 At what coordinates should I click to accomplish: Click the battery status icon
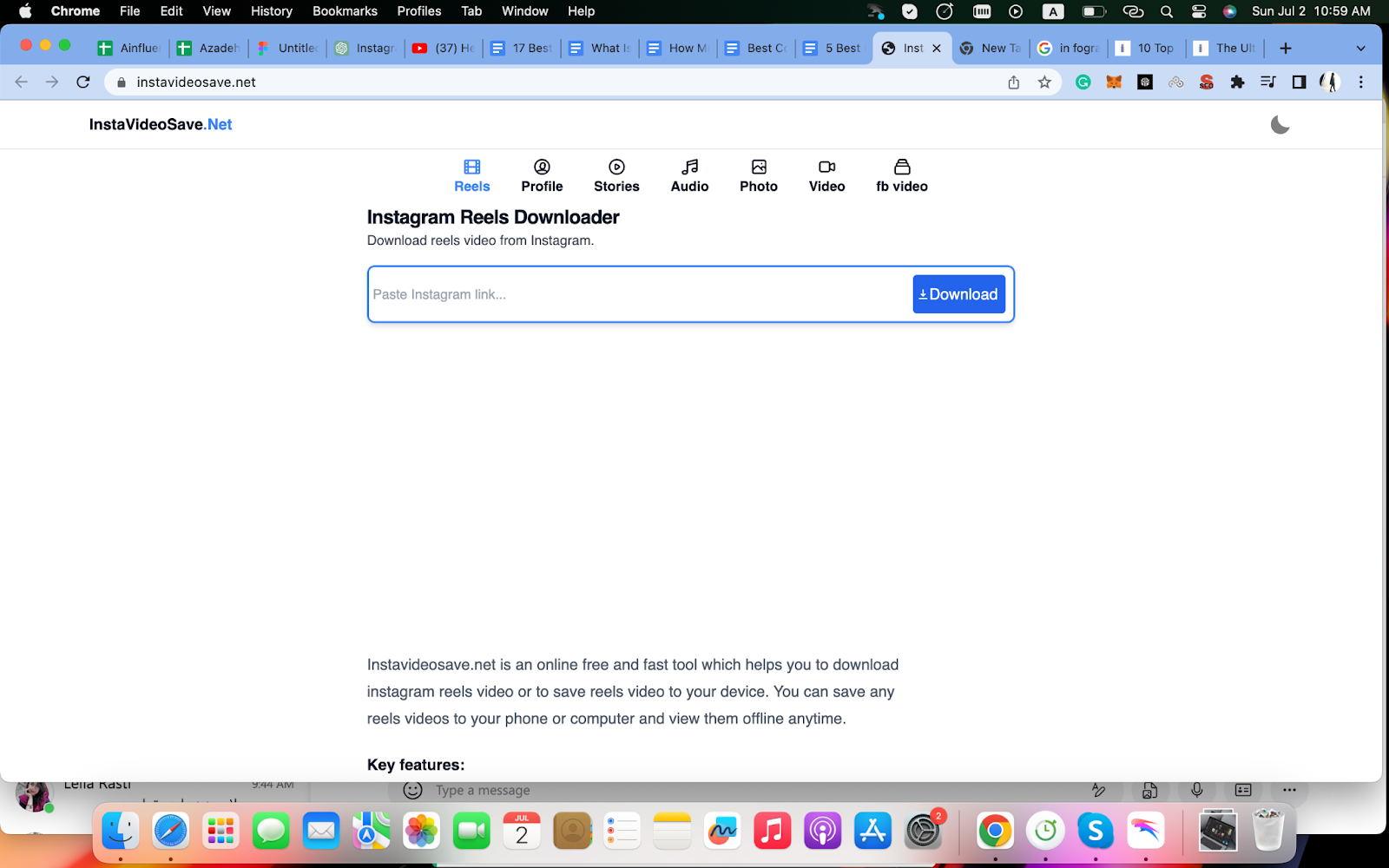point(1094,11)
